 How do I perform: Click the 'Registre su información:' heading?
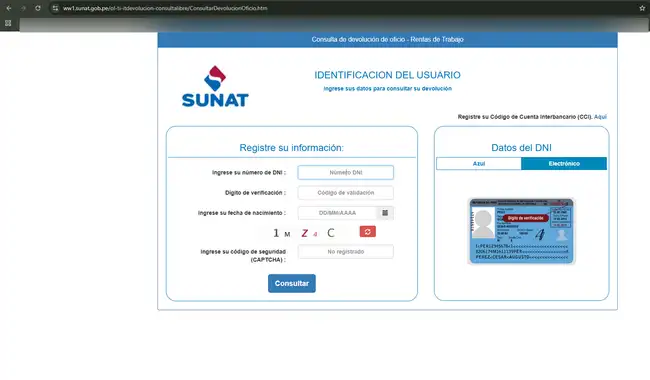(291, 148)
